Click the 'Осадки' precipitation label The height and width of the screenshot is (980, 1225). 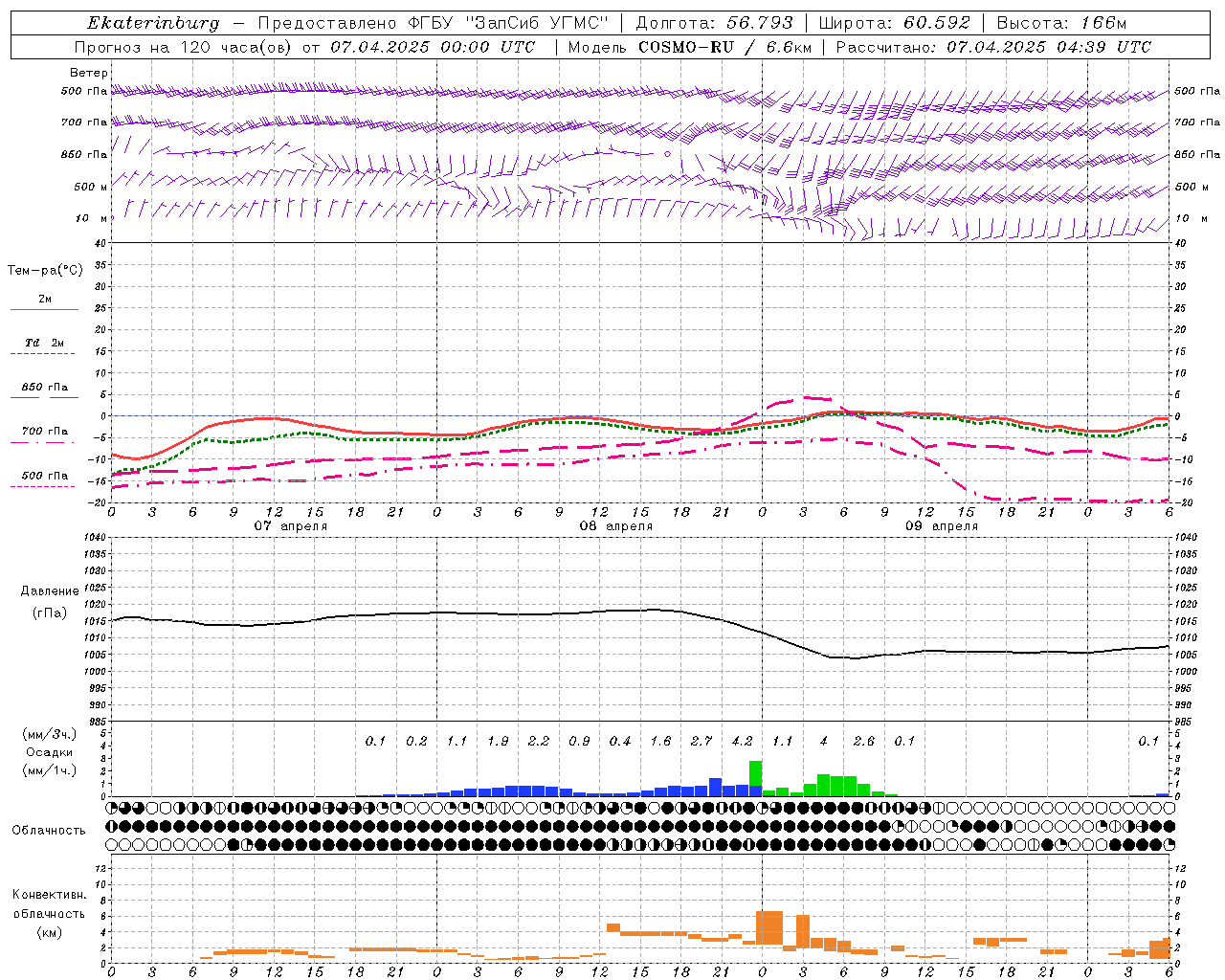pyautogui.click(x=50, y=752)
